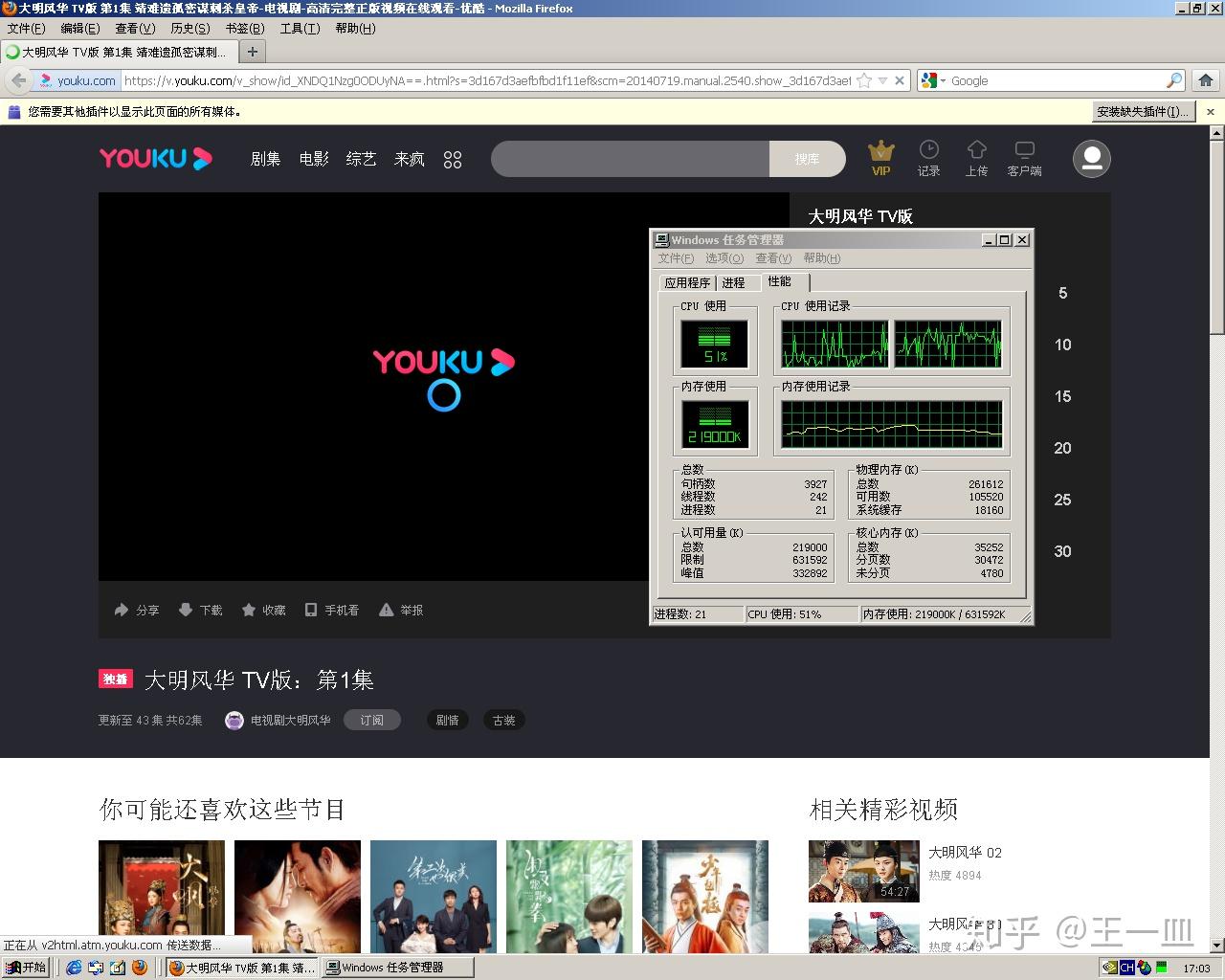
Task: Open the URL history dropdown arrow
Action: tap(882, 80)
